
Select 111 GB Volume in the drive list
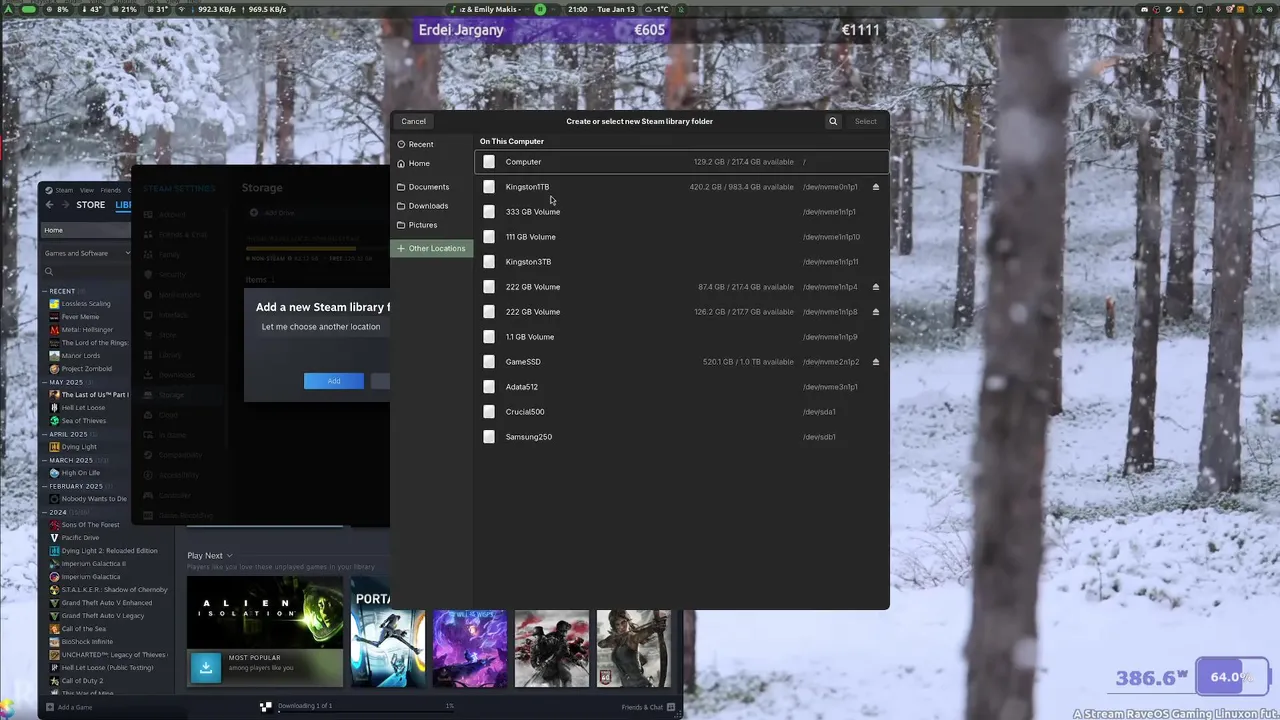681,237
